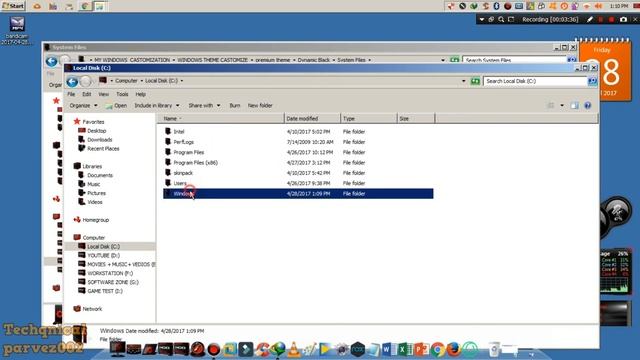Refresh the Local Disk (C:) address bar
The width and height of the screenshot is (640, 360).
tap(475, 81)
